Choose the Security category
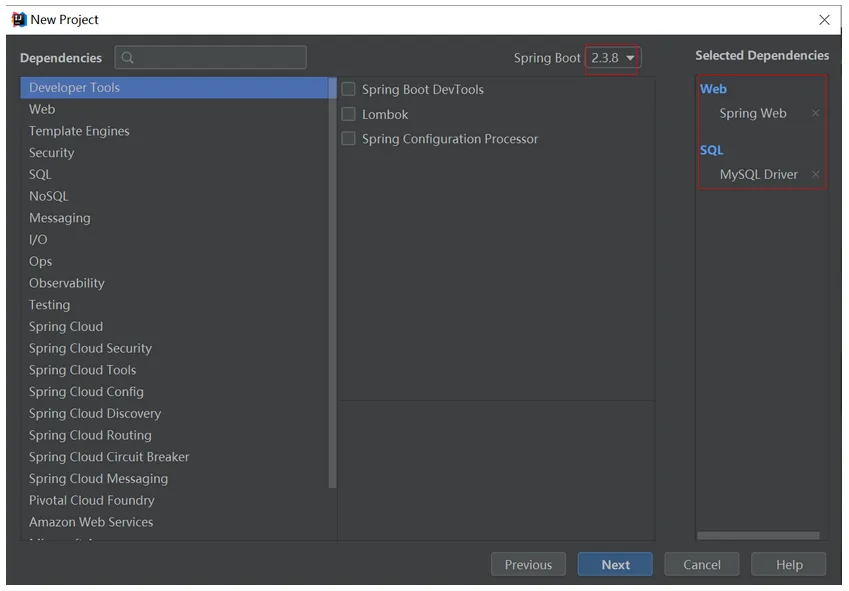Viewport: 849px width, 591px height. pyautogui.click(x=174, y=153)
